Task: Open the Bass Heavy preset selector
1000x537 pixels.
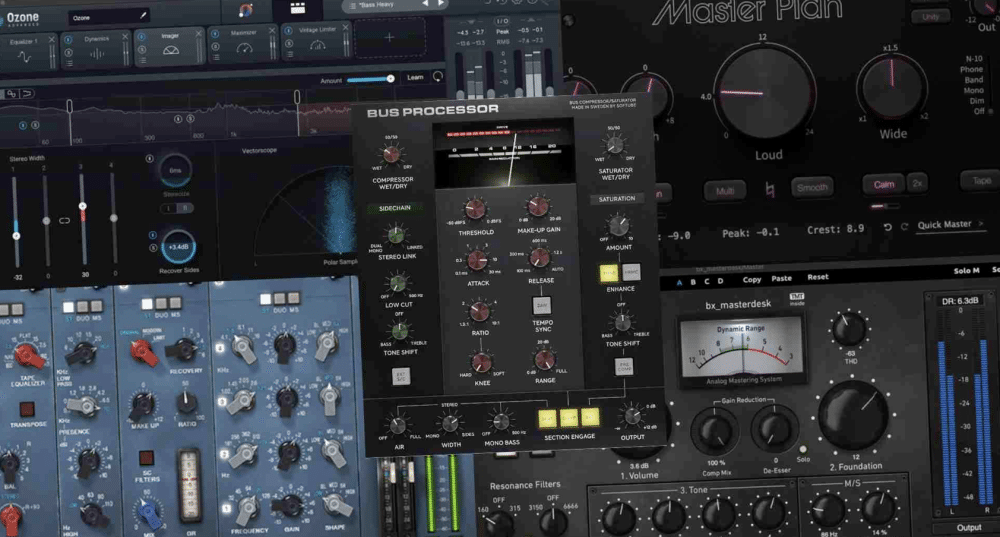Action: pyautogui.click(x=380, y=5)
